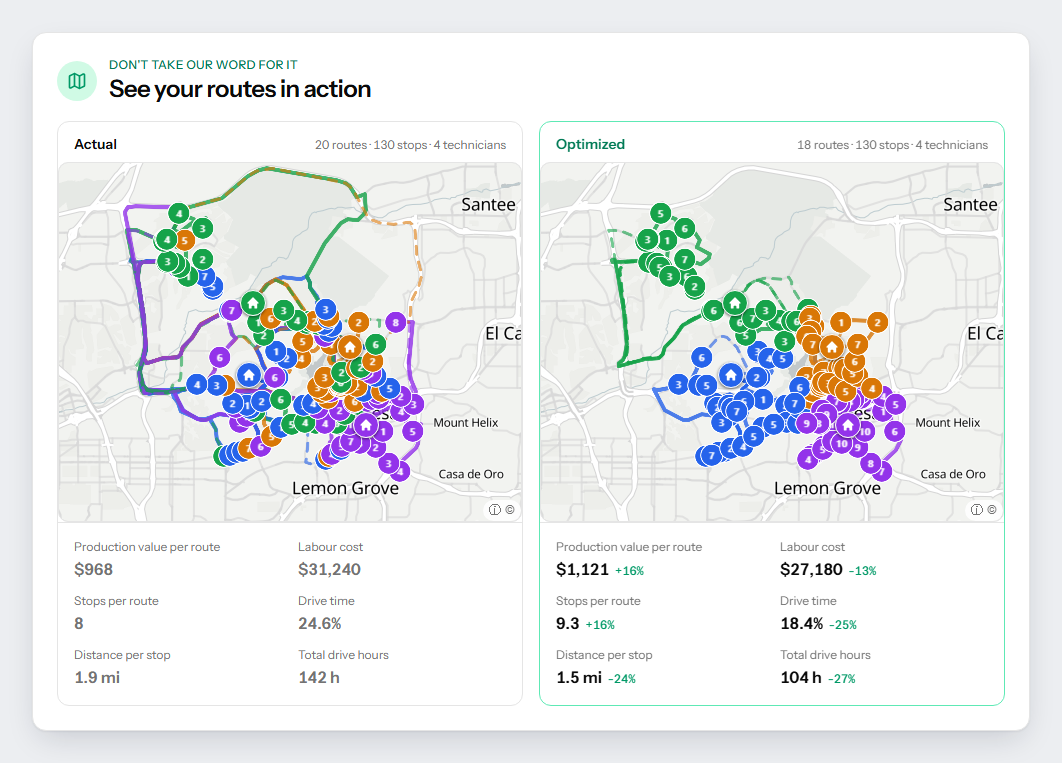Click purple stop 6 near Mount Helix, Optimized map
This screenshot has height=763, width=1062.
pos(895,431)
